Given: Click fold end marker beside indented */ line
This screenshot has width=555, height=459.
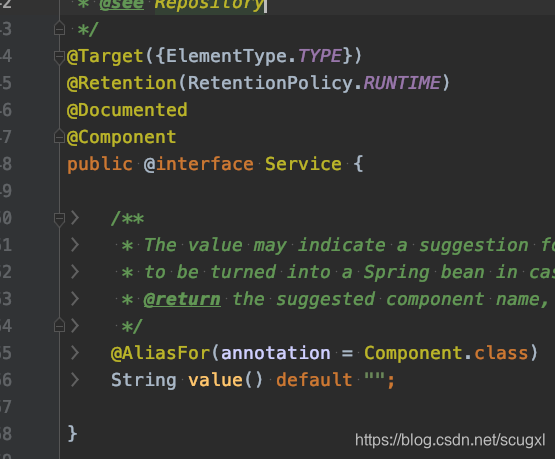Looking at the screenshot, I should [x=59, y=325].
